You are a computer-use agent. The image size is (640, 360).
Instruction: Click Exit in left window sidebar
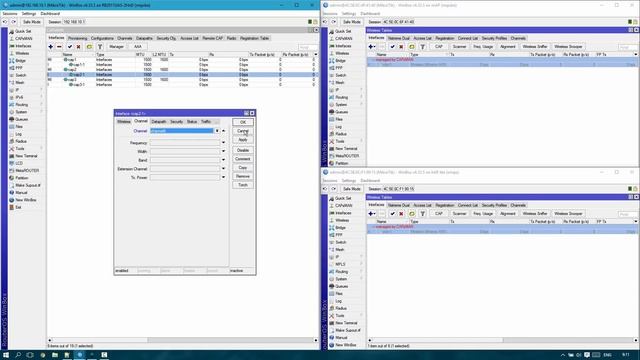click(18, 208)
